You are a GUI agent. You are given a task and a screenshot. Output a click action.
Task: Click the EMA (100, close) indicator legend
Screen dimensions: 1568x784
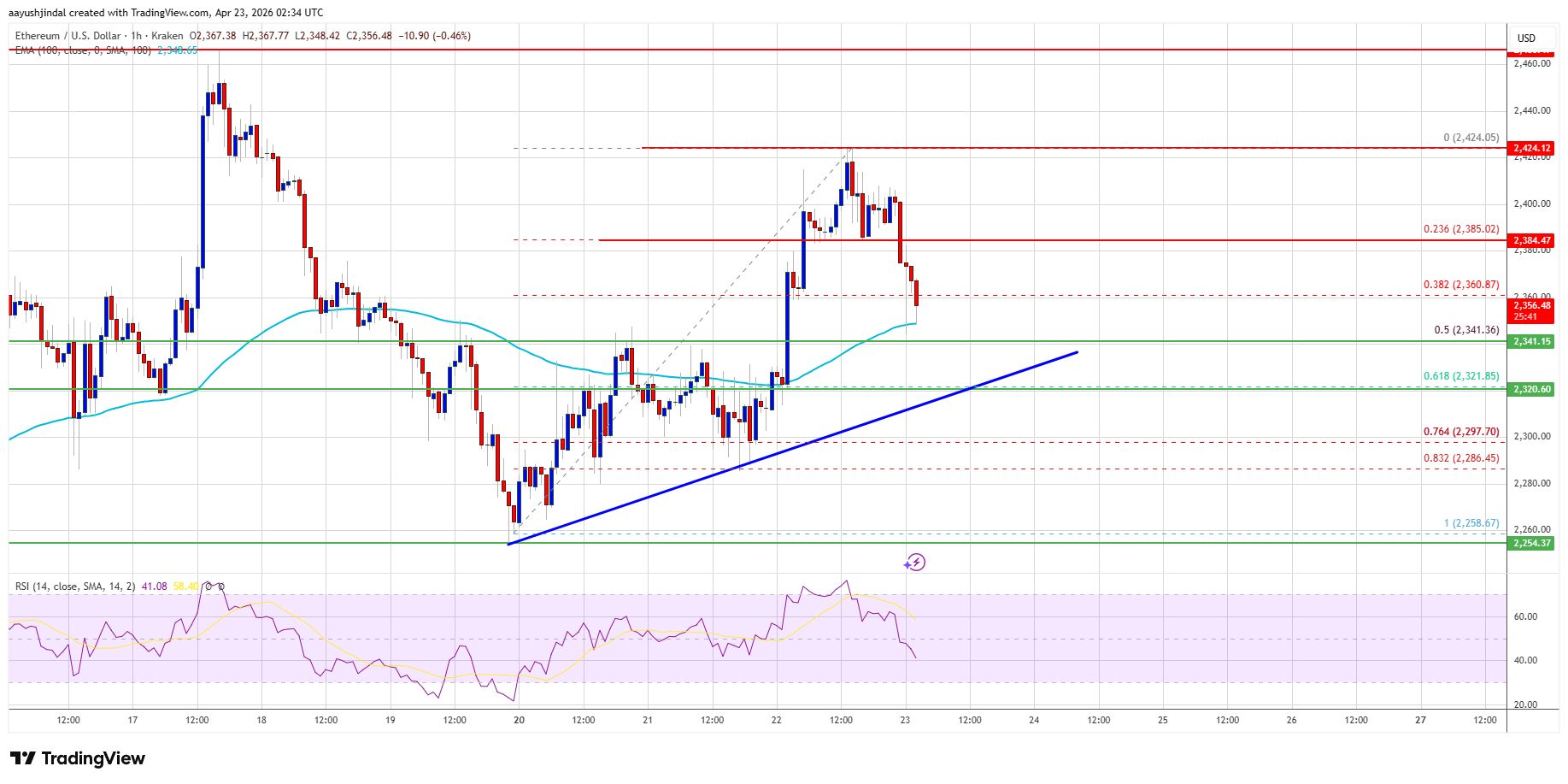point(83,50)
